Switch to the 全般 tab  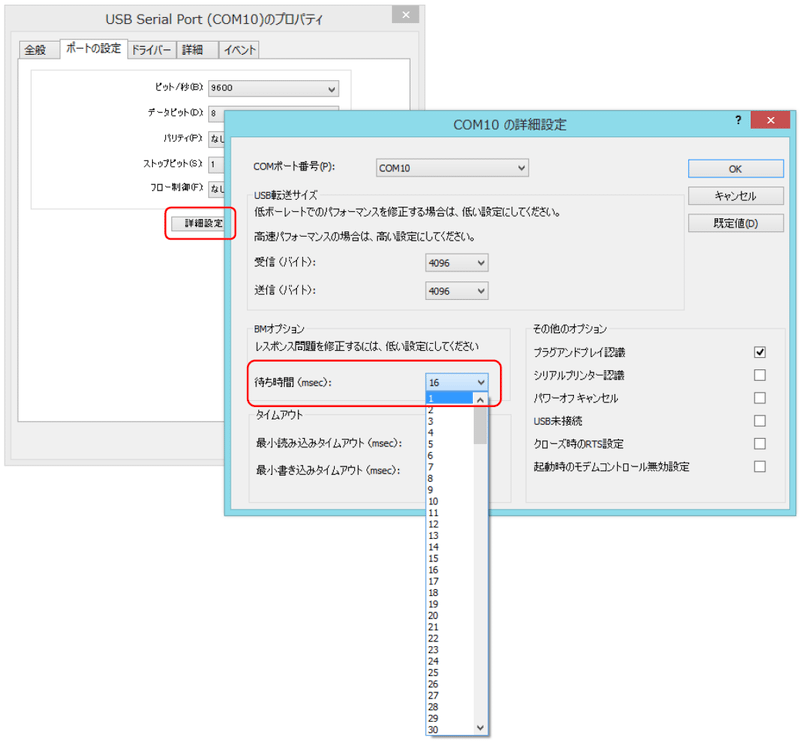(x=35, y=49)
